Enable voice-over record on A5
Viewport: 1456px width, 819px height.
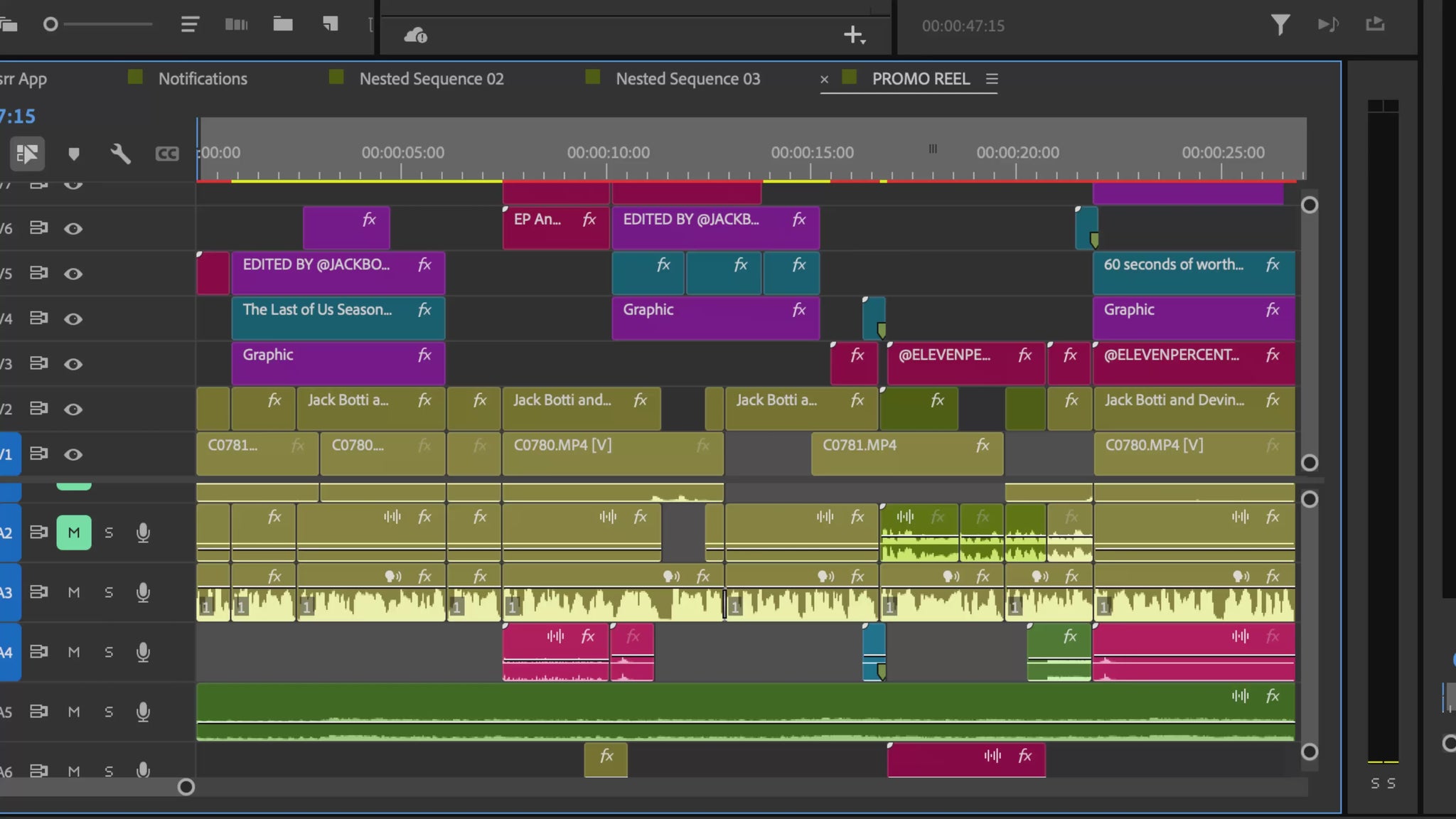(x=143, y=712)
